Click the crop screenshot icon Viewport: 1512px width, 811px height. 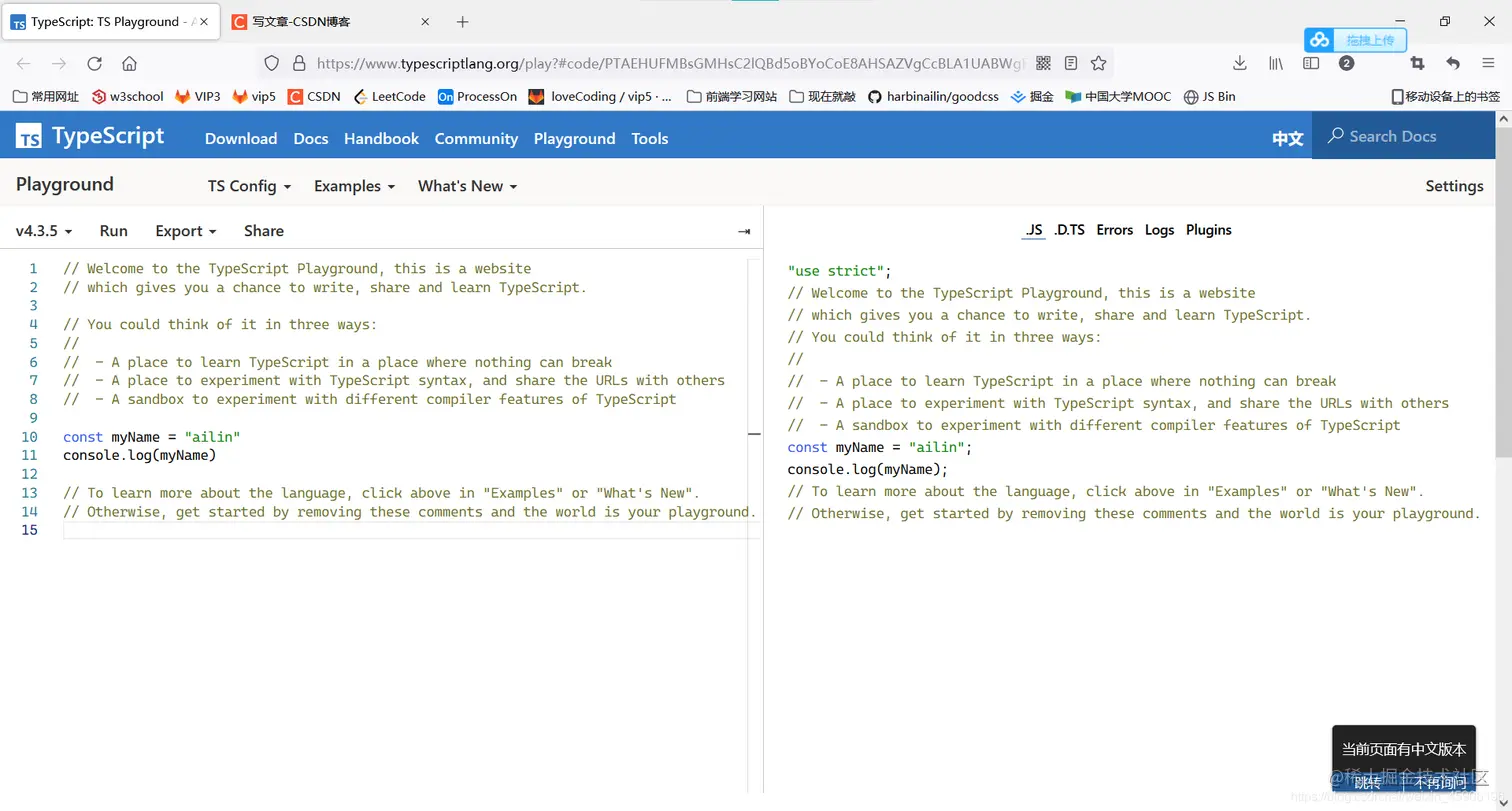click(1417, 63)
